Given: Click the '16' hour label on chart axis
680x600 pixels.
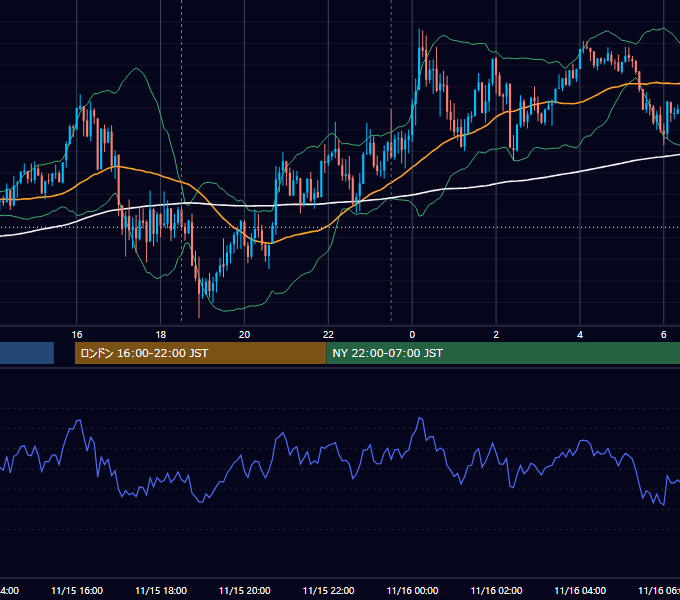Looking at the screenshot, I should tap(77, 335).
